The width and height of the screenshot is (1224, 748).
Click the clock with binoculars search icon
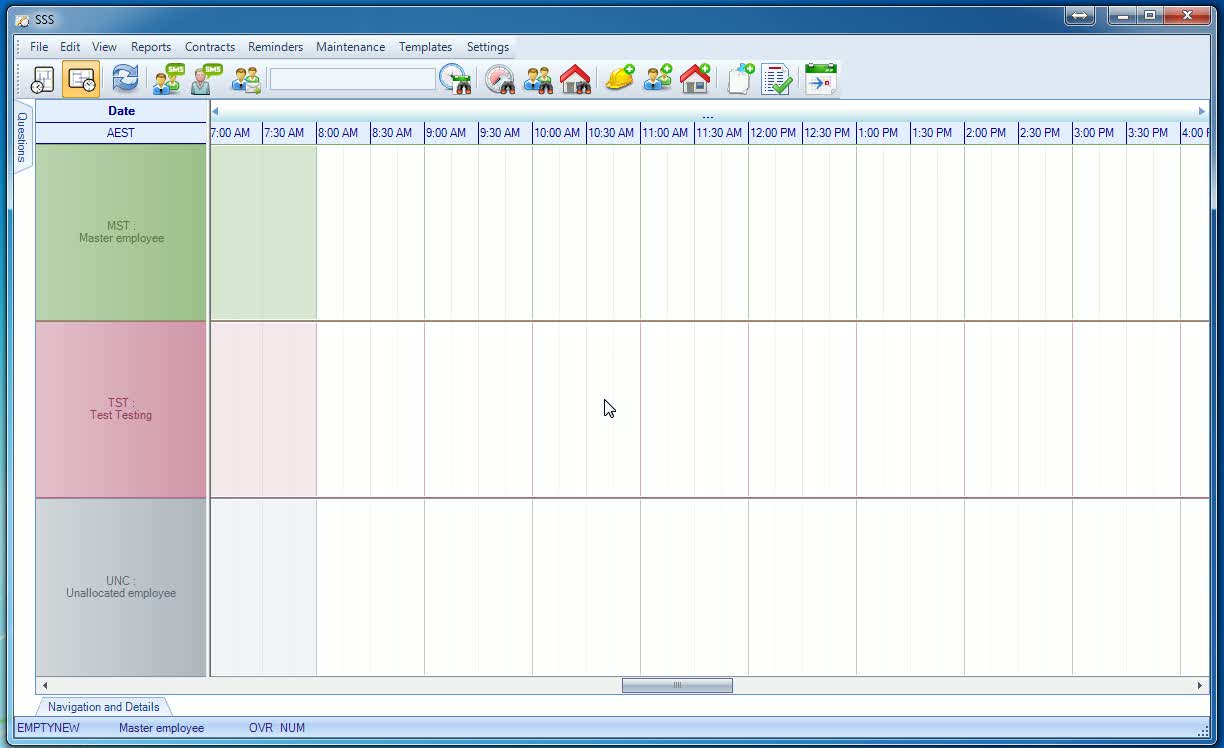455,79
